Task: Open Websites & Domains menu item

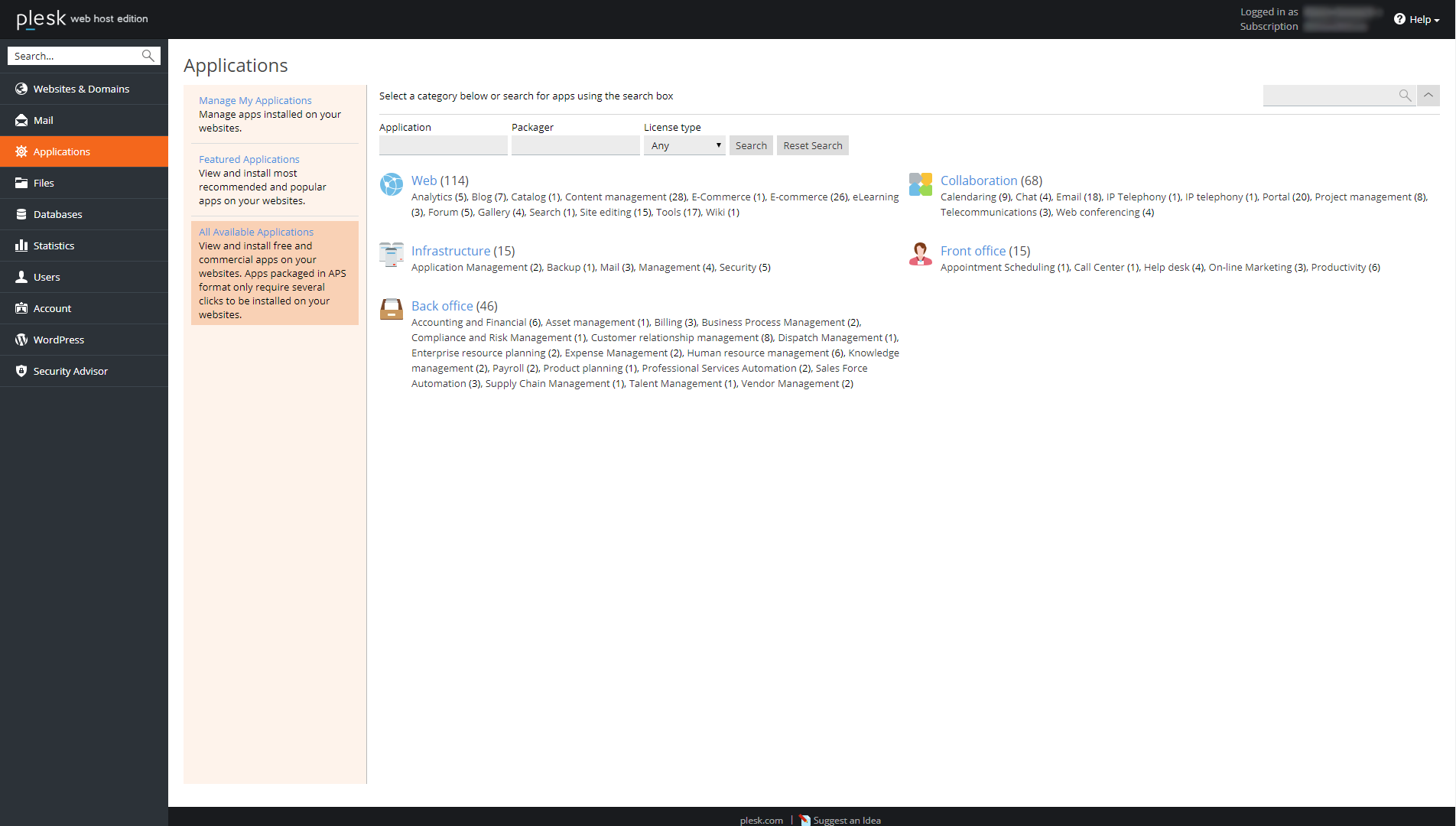Action: pyautogui.click(x=84, y=89)
